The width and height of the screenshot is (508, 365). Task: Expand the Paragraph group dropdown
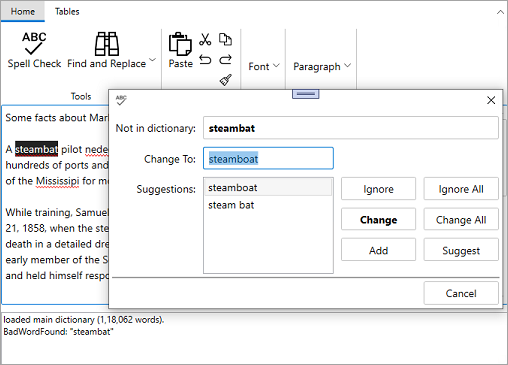point(322,66)
